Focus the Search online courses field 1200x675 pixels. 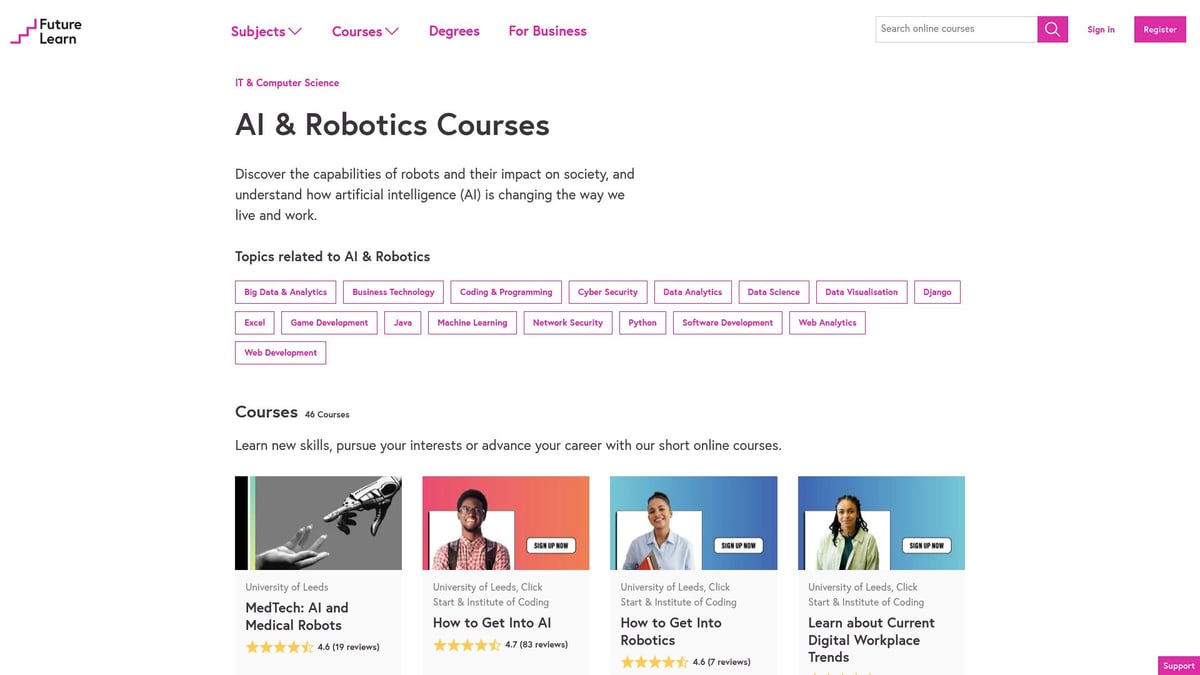(x=956, y=29)
